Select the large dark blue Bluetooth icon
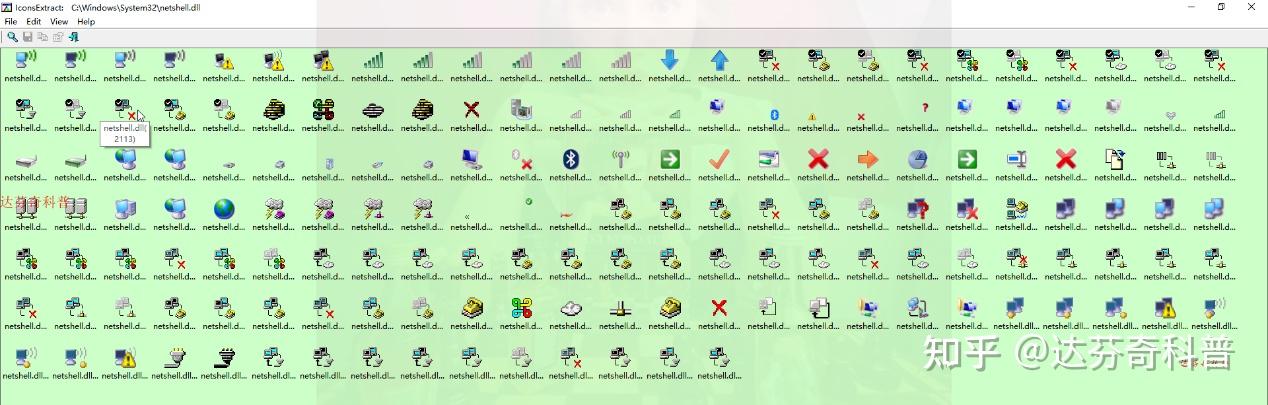This screenshot has height=405, width=1268. [x=571, y=159]
